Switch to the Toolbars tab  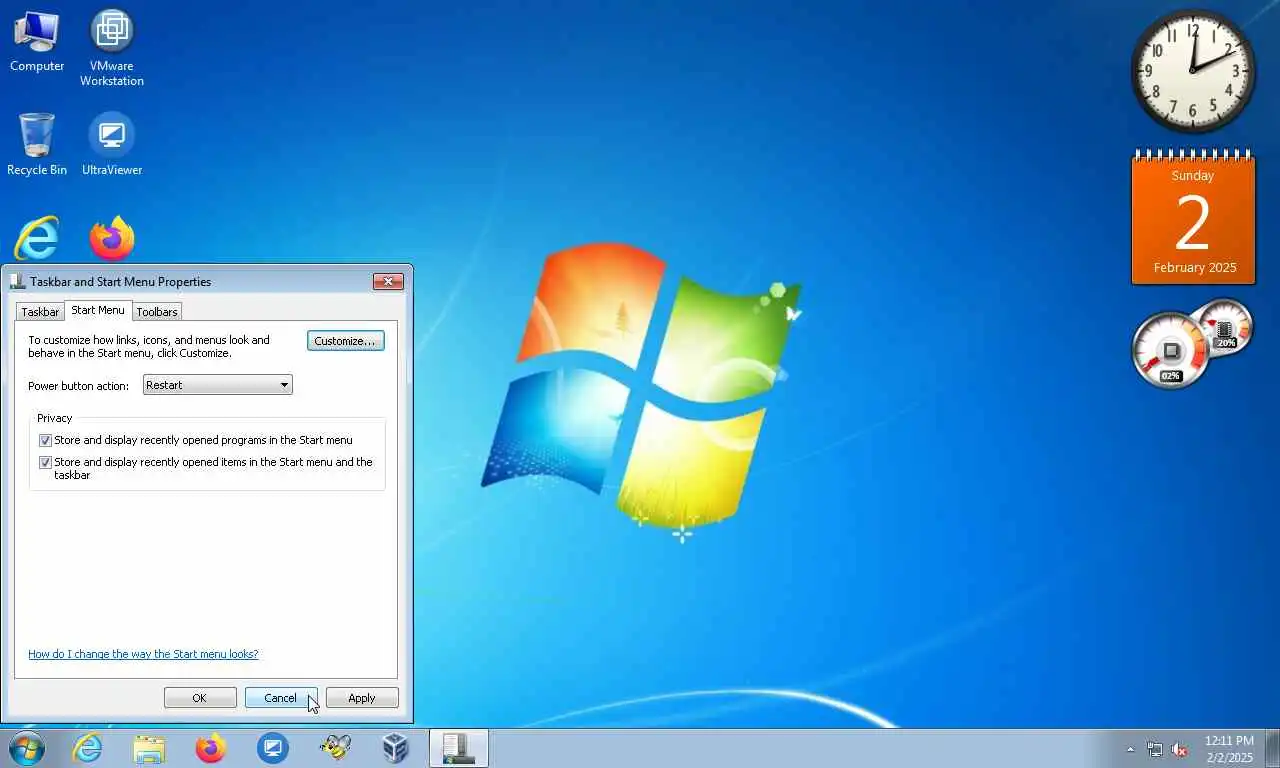157,312
